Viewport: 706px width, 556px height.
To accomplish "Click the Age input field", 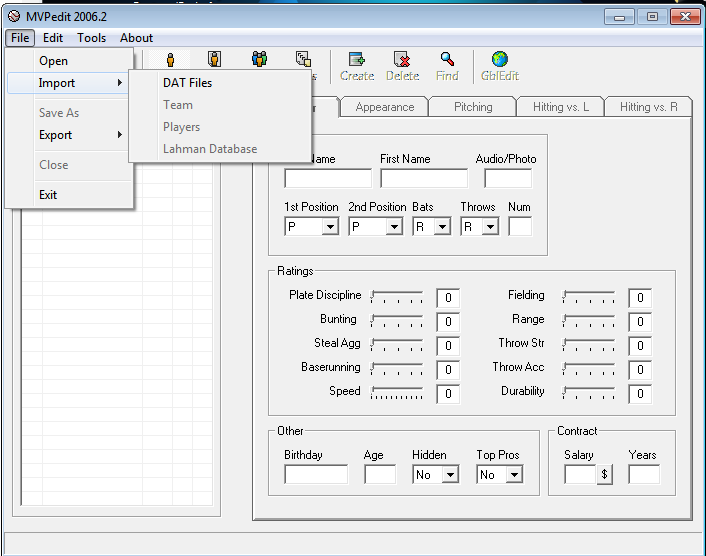I will tap(380, 475).
